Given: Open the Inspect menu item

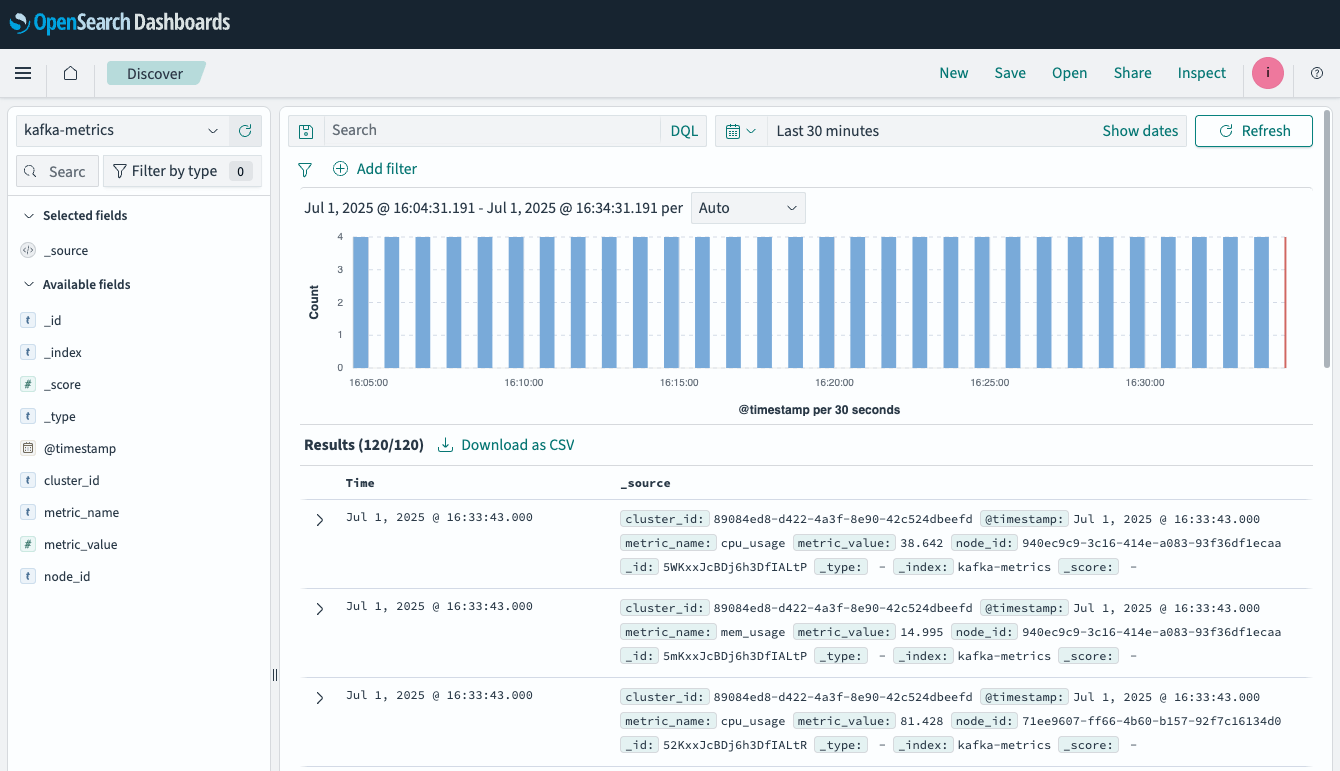Looking at the screenshot, I should click(x=1201, y=73).
